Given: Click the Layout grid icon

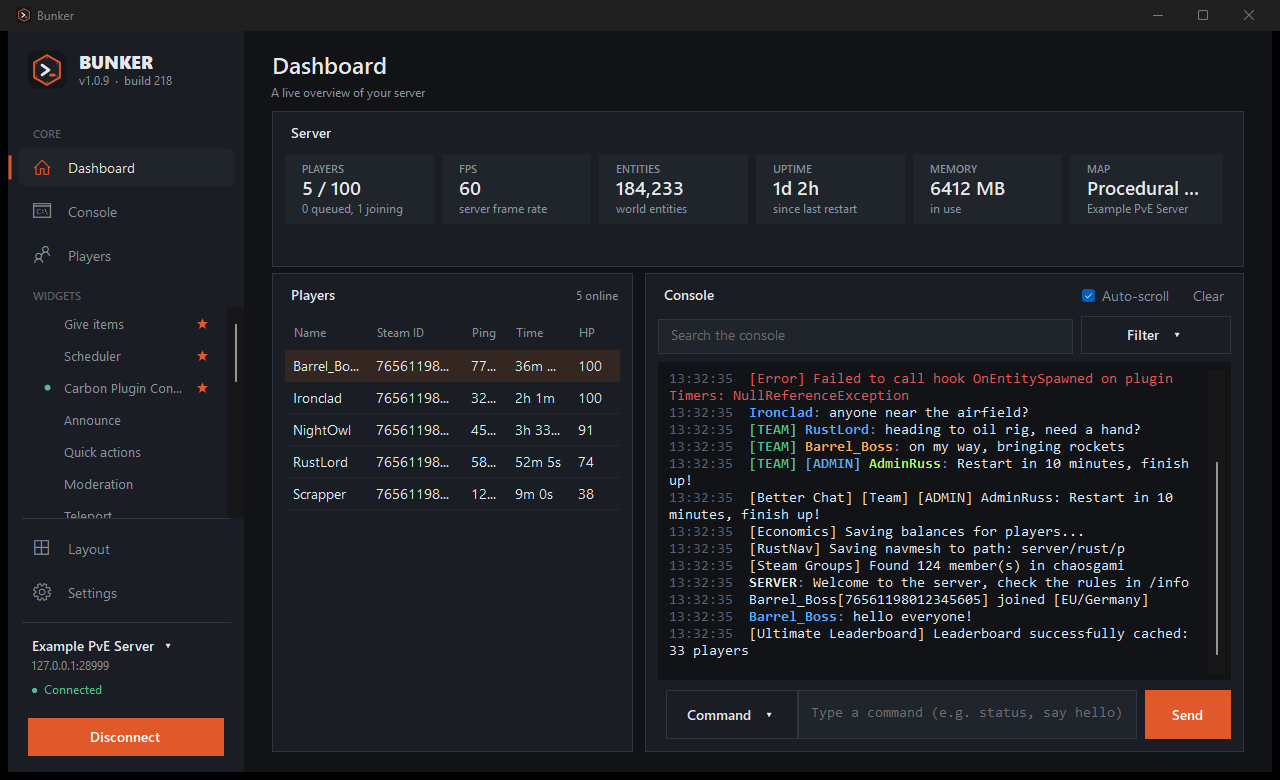Looking at the screenshot, I should pos(42,549).
